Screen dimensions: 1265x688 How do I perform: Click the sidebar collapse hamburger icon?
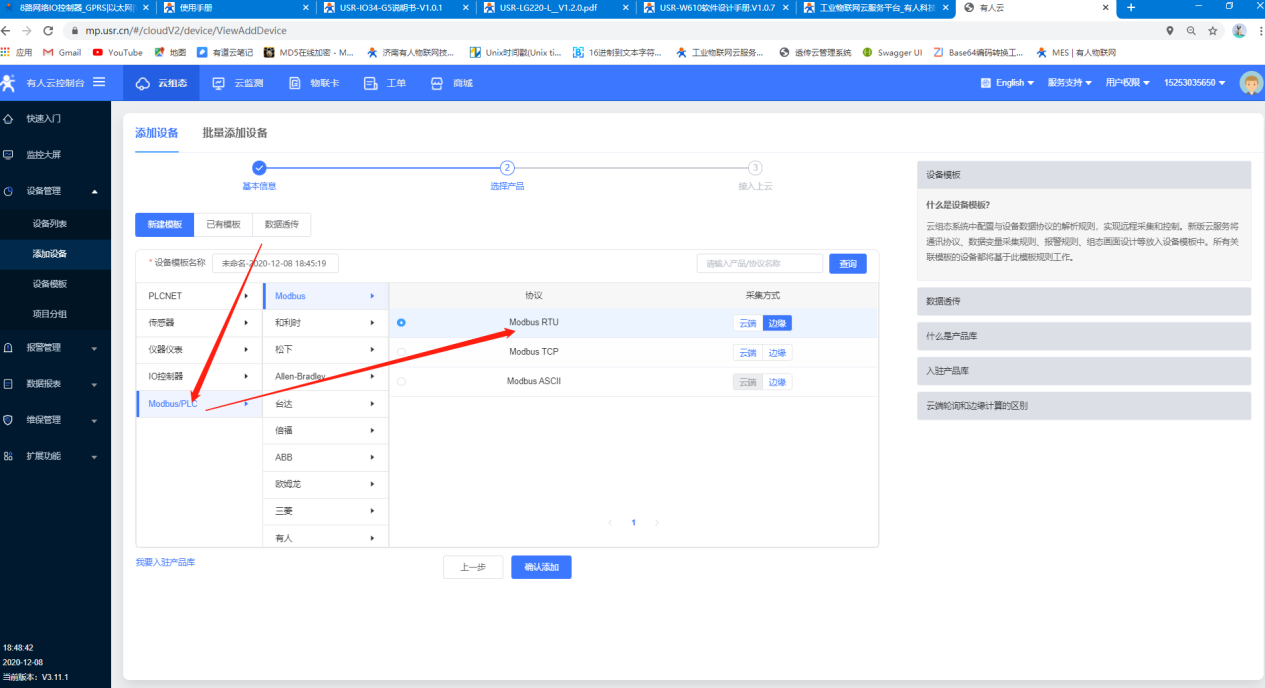pos(99,82)
